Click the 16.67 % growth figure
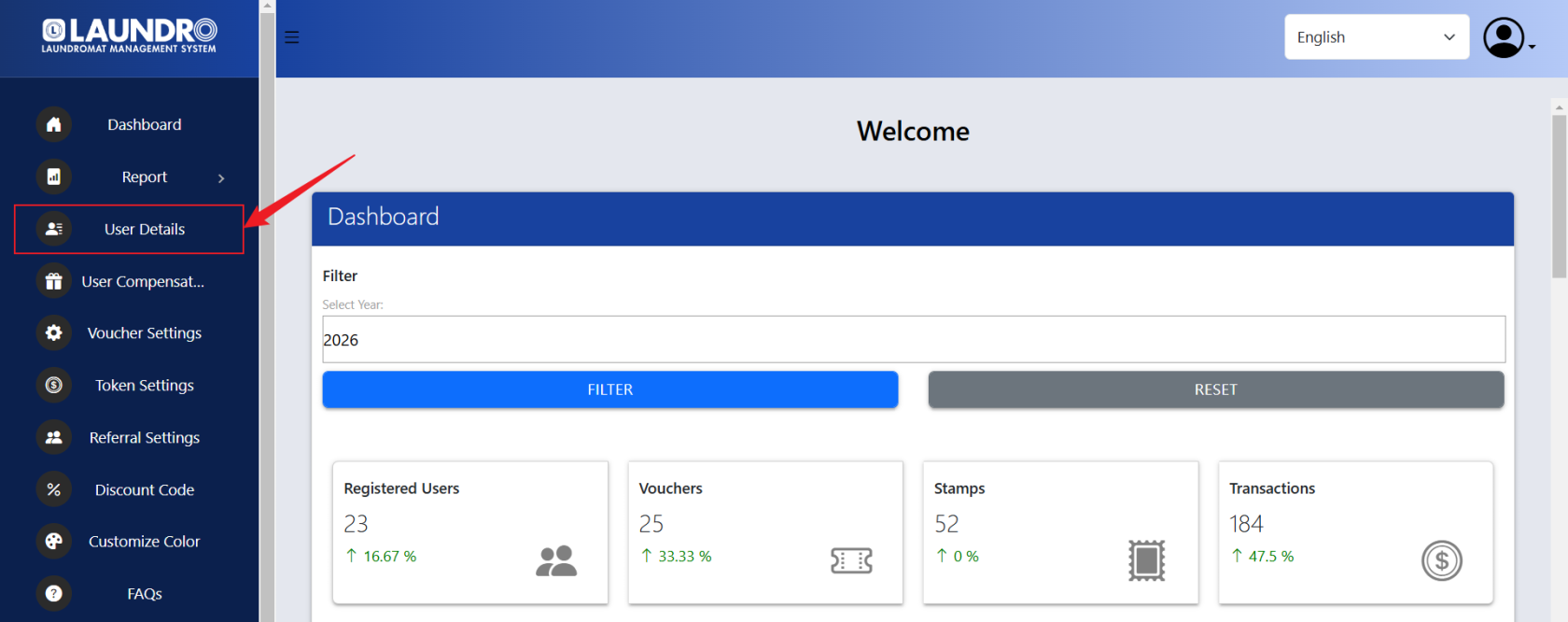The height and width of the screenshot is (622, 1568). [x=390, y=557]
